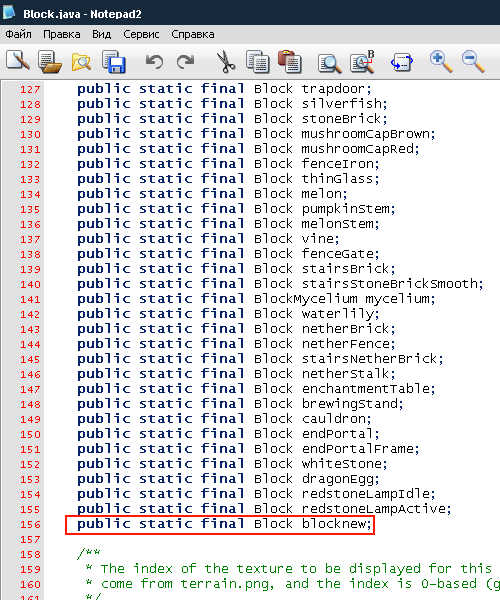This screenshot has height=600, width=500.
Task: Click the word trapdoor on line 127
Action: point(334,89)
